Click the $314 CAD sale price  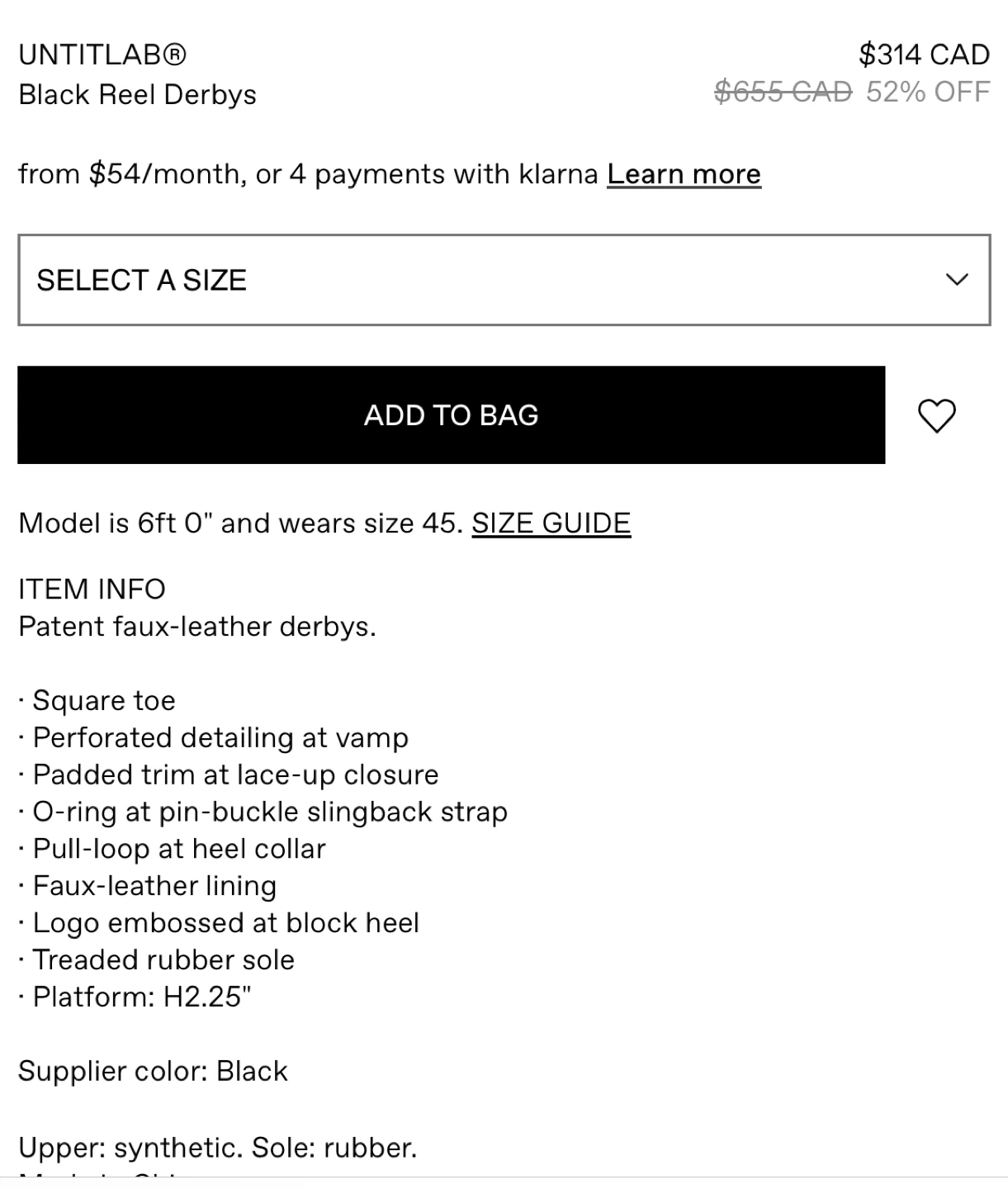(924, 54)
